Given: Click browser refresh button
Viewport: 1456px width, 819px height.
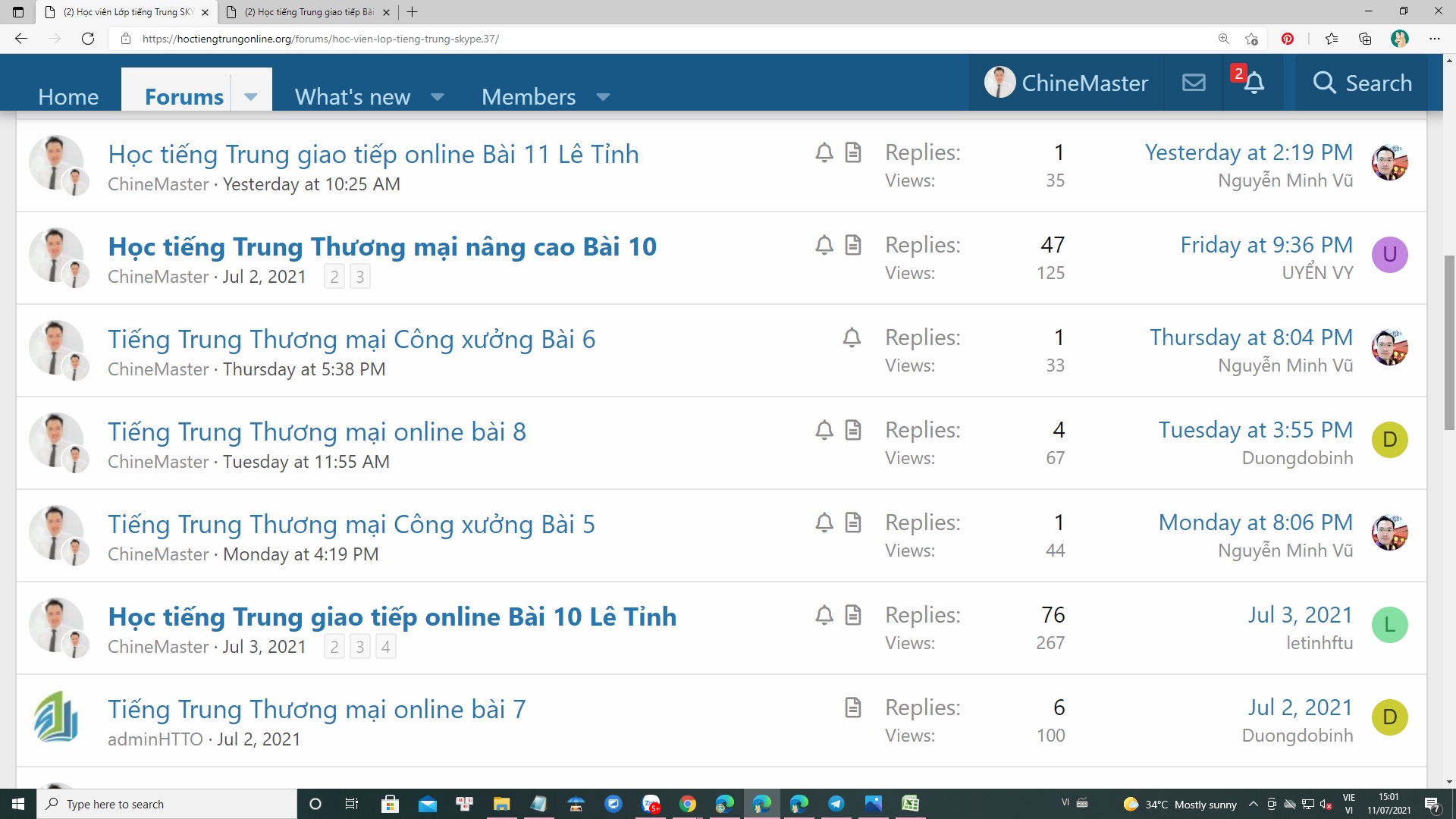Looking at the screenshot, I should (88, 39).
